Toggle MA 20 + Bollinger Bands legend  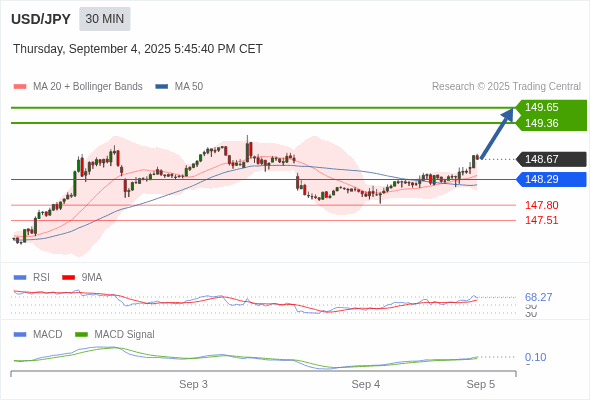tap(78, 87)
